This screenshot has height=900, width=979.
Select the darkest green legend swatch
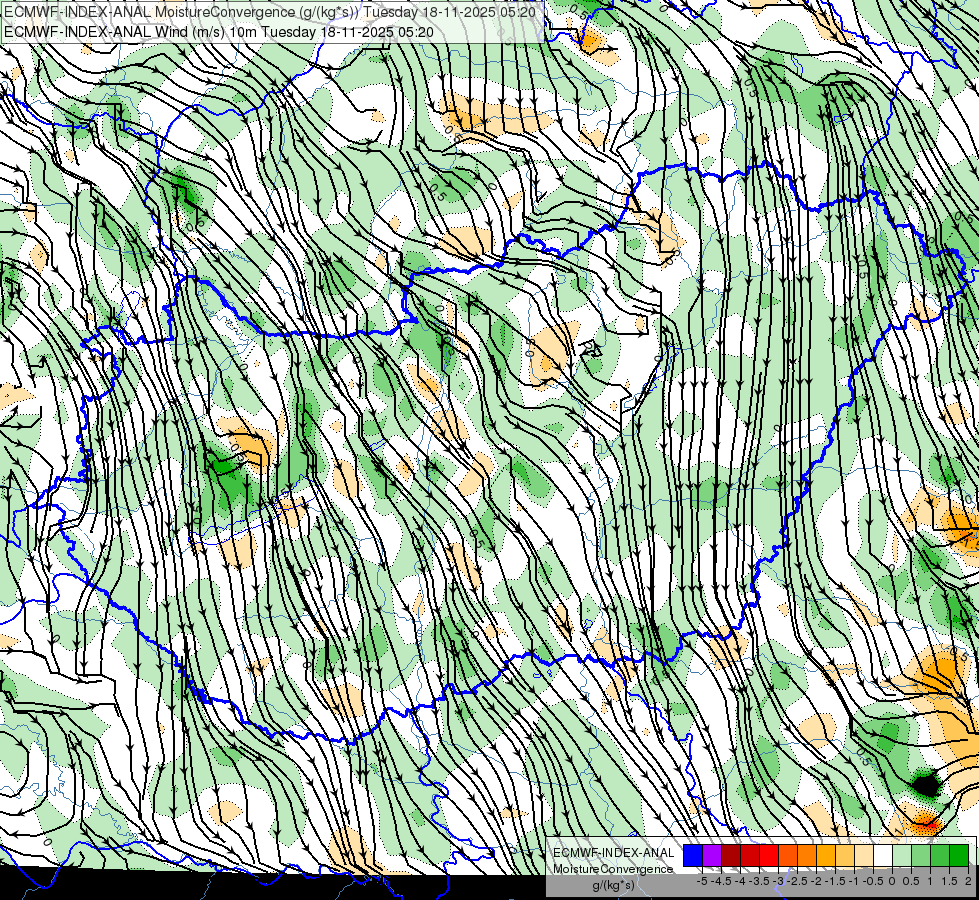(x=960, y=856)
